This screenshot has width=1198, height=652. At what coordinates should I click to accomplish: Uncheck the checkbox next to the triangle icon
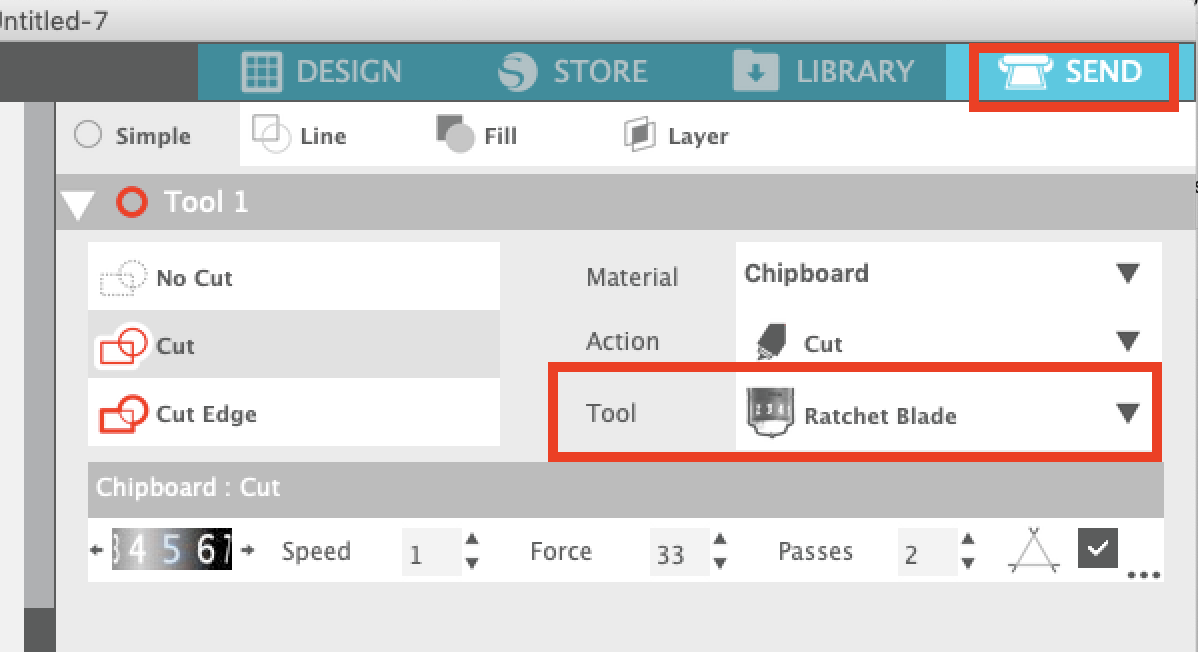[x=1096, y=549]
